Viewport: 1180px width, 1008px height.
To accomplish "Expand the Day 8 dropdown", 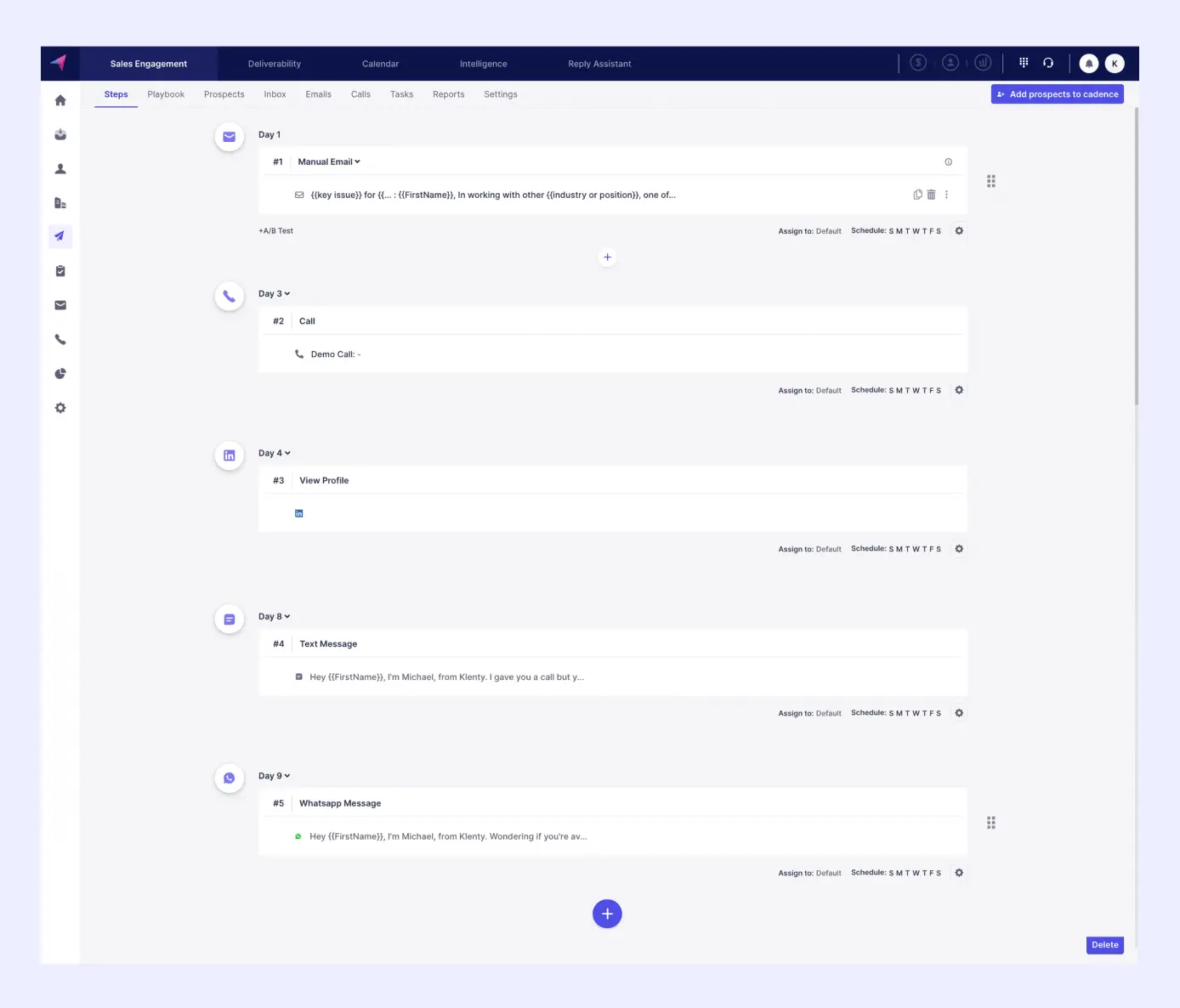I will click(x=275, y=617).
